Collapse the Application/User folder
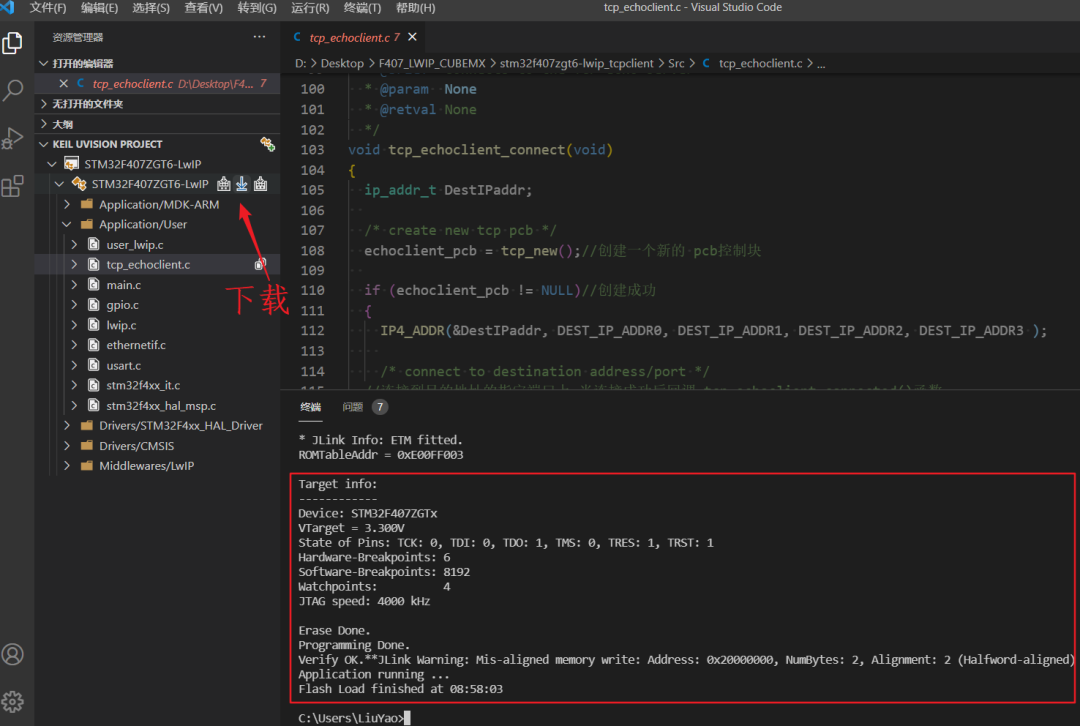The height and width of the screenshot is (726, 1080). click(x=67, y=225)
